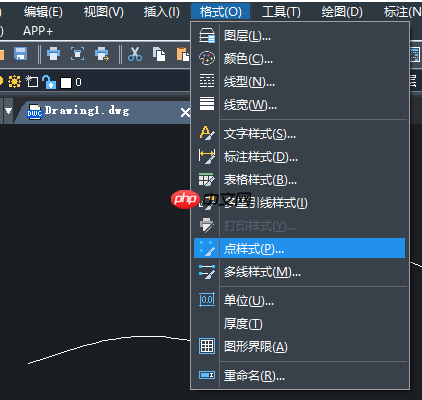
Task: Click the table style icon beside 表格样式(B)
Action: tap(207, 179)
